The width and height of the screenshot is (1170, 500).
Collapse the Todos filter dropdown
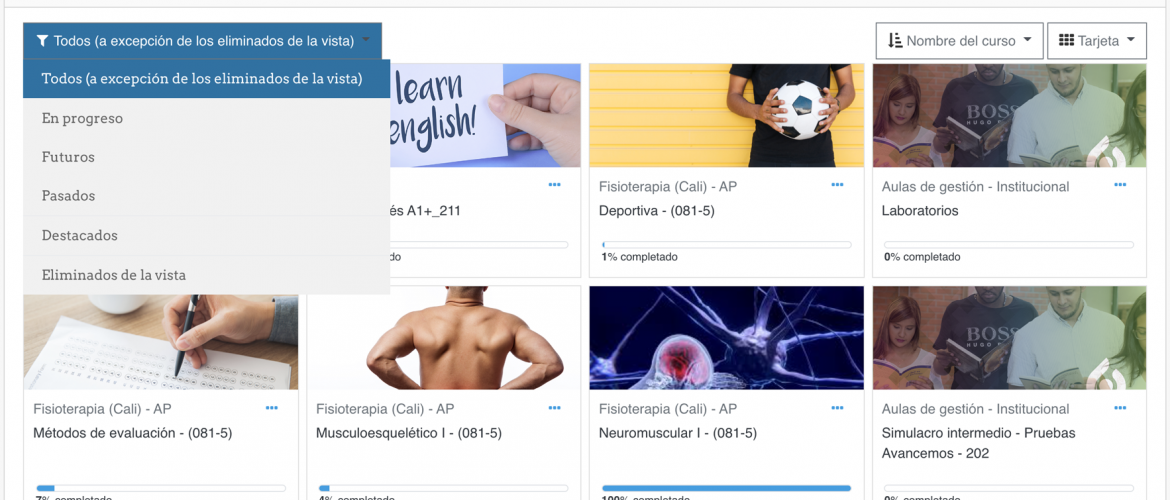click(x=202, y=41)
